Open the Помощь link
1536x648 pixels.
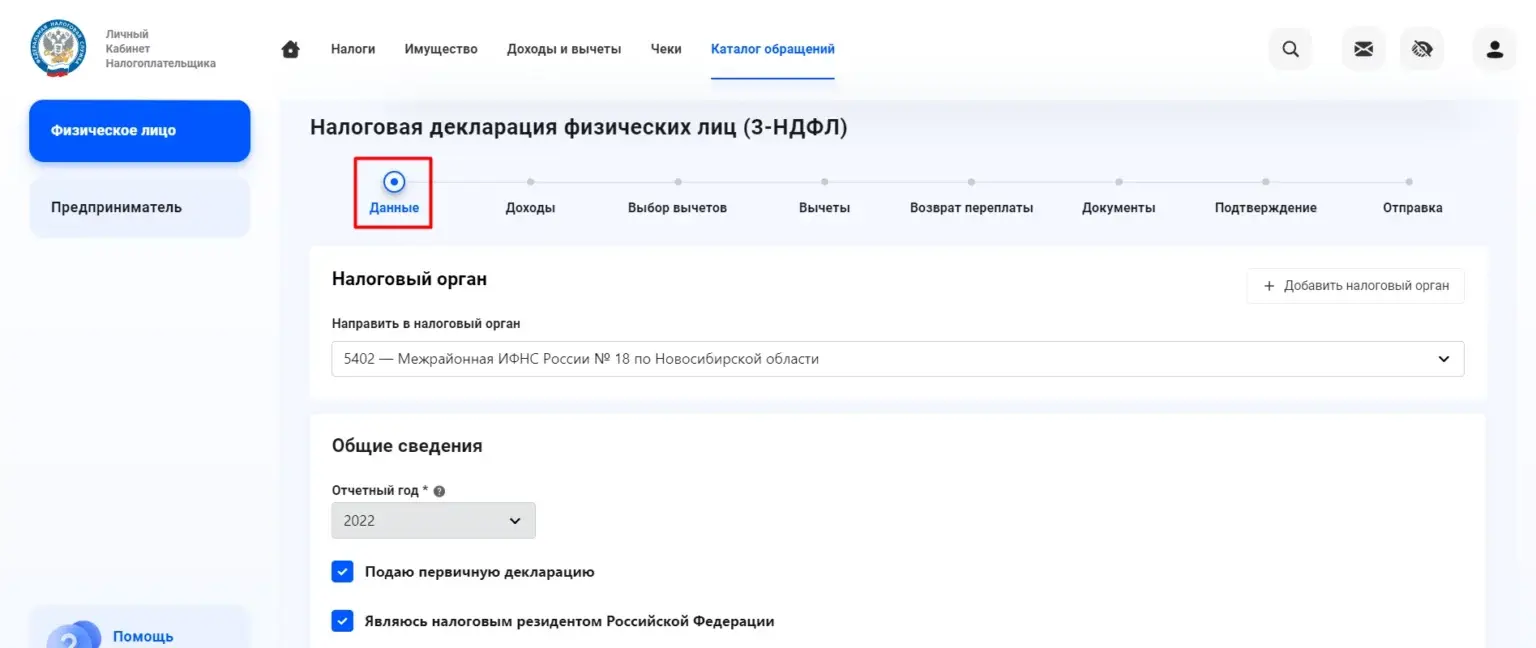pyautogui.click(x=143, y=636)
